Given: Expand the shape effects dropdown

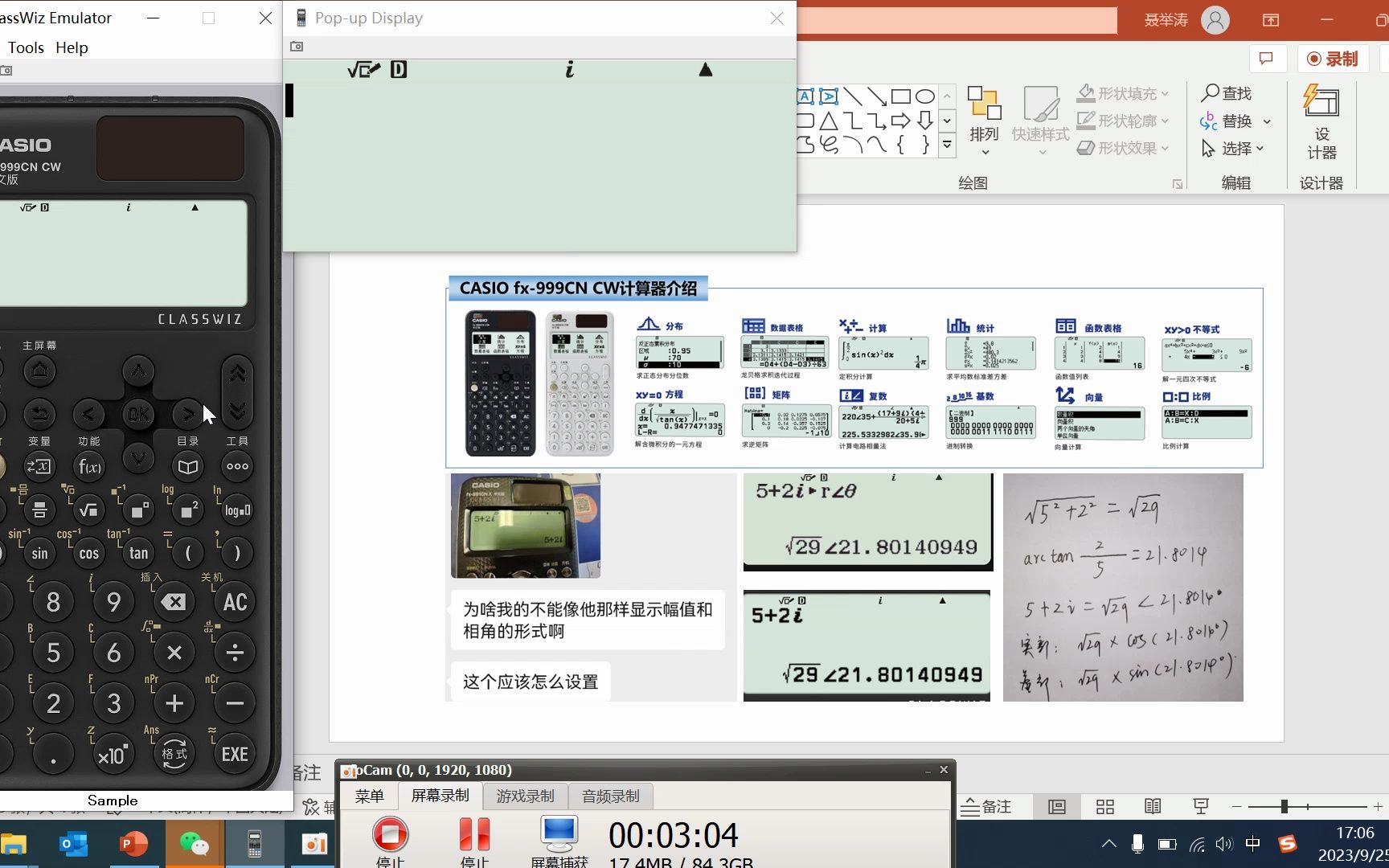Looking at the screenshot, I should (1165, 148).
